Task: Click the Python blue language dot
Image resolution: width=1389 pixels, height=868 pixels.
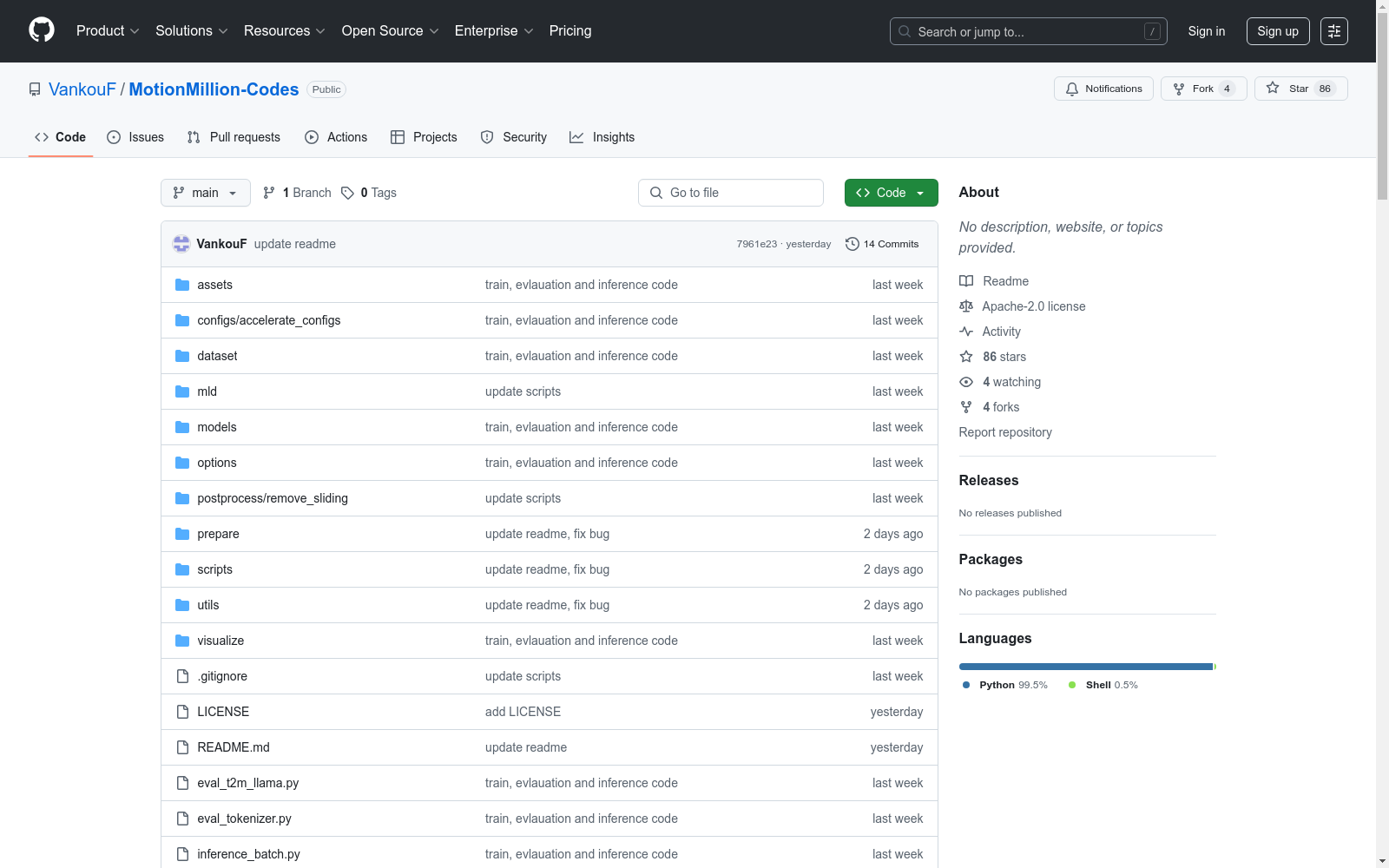Action: pyautogui.click(x=966, y=685)
